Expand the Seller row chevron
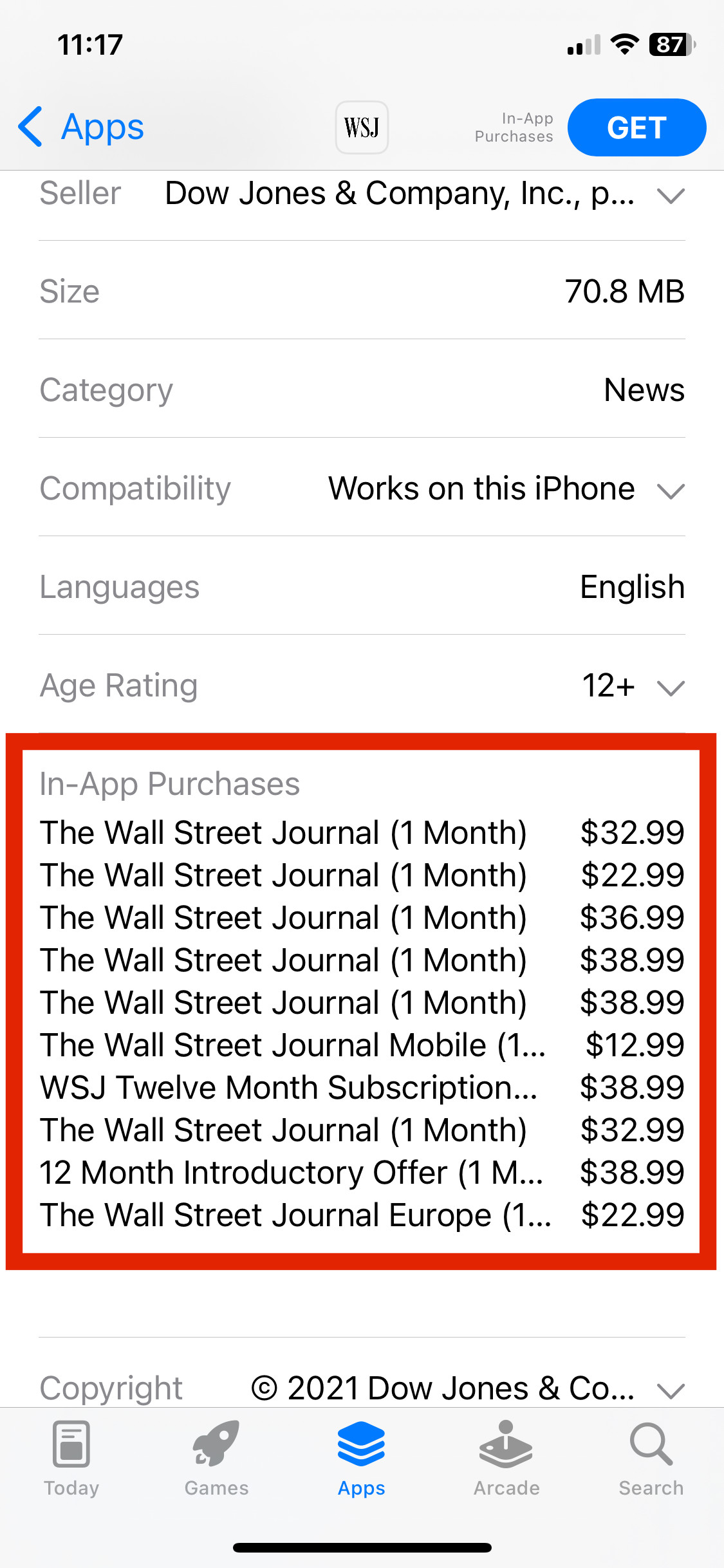724x1568 pixels. pyautogui.click(x=671, y=195)
